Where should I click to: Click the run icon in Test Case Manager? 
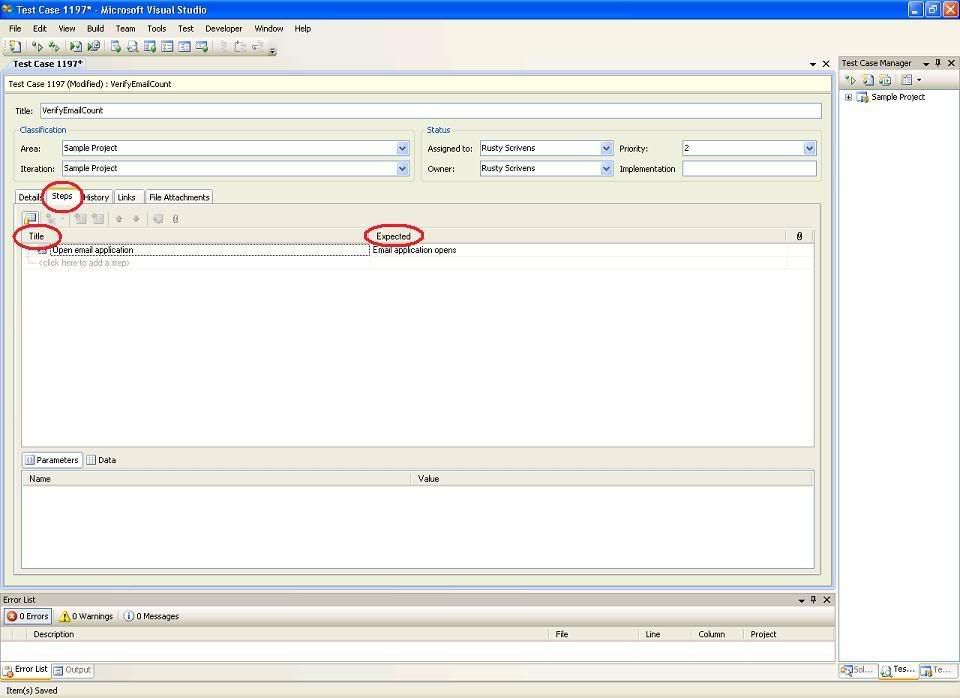coord(850,80)
